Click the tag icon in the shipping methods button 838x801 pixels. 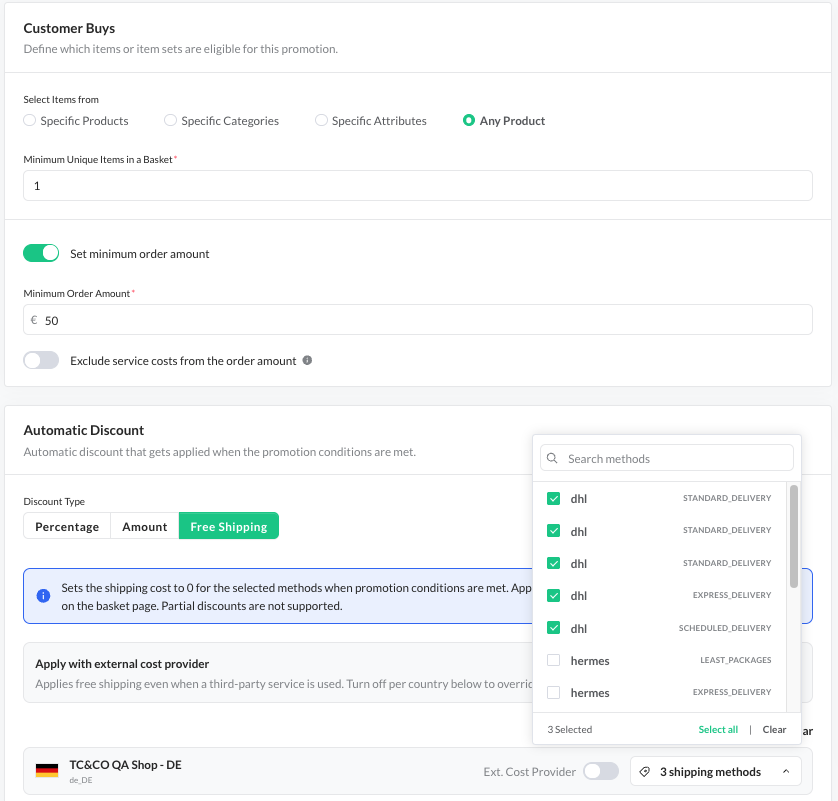[x=645, y=772]
